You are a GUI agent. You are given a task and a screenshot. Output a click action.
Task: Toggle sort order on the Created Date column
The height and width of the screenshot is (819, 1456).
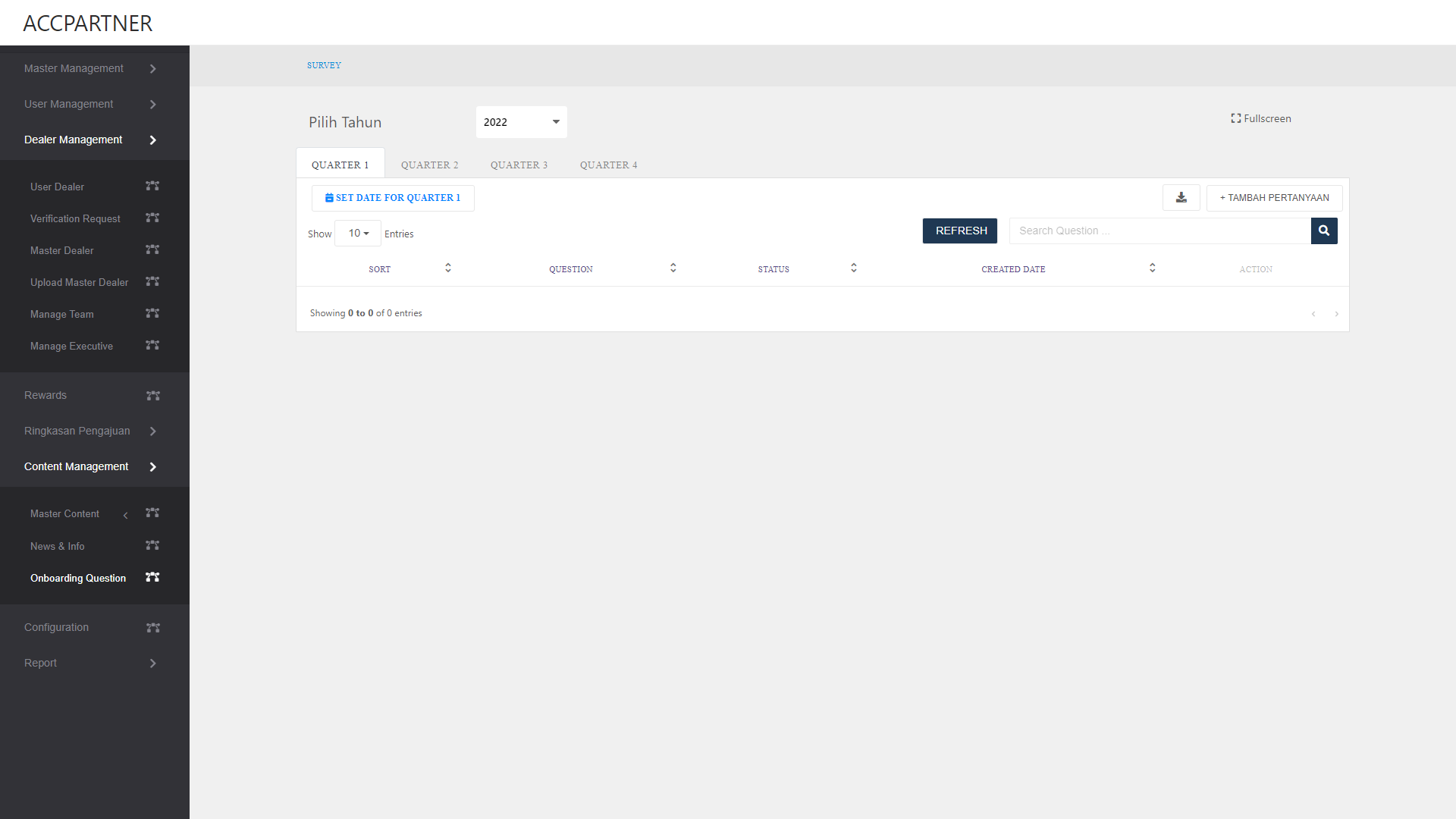[x=1152, y=268]
